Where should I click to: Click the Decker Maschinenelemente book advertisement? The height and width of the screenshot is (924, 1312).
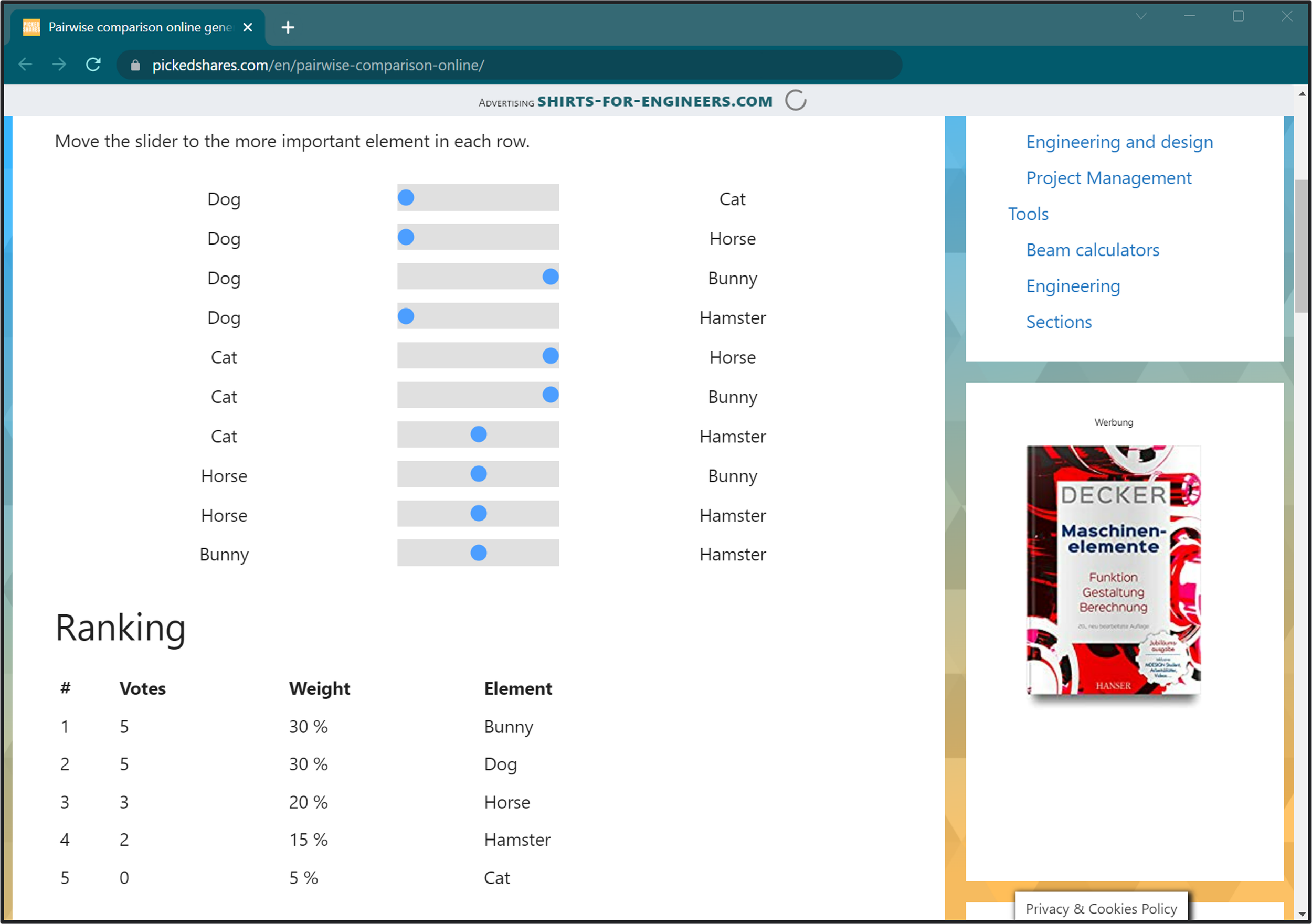point(1113,571)
